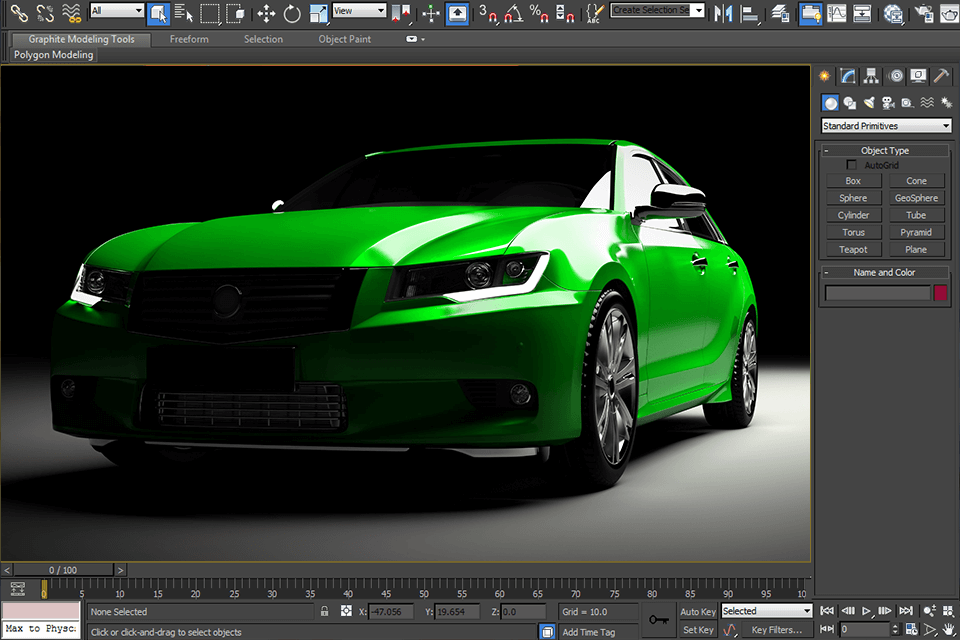The width and height of the screenshot is (960, 640).
Task: Toggle the 3D Snaps icon
Action: [488, 13]
